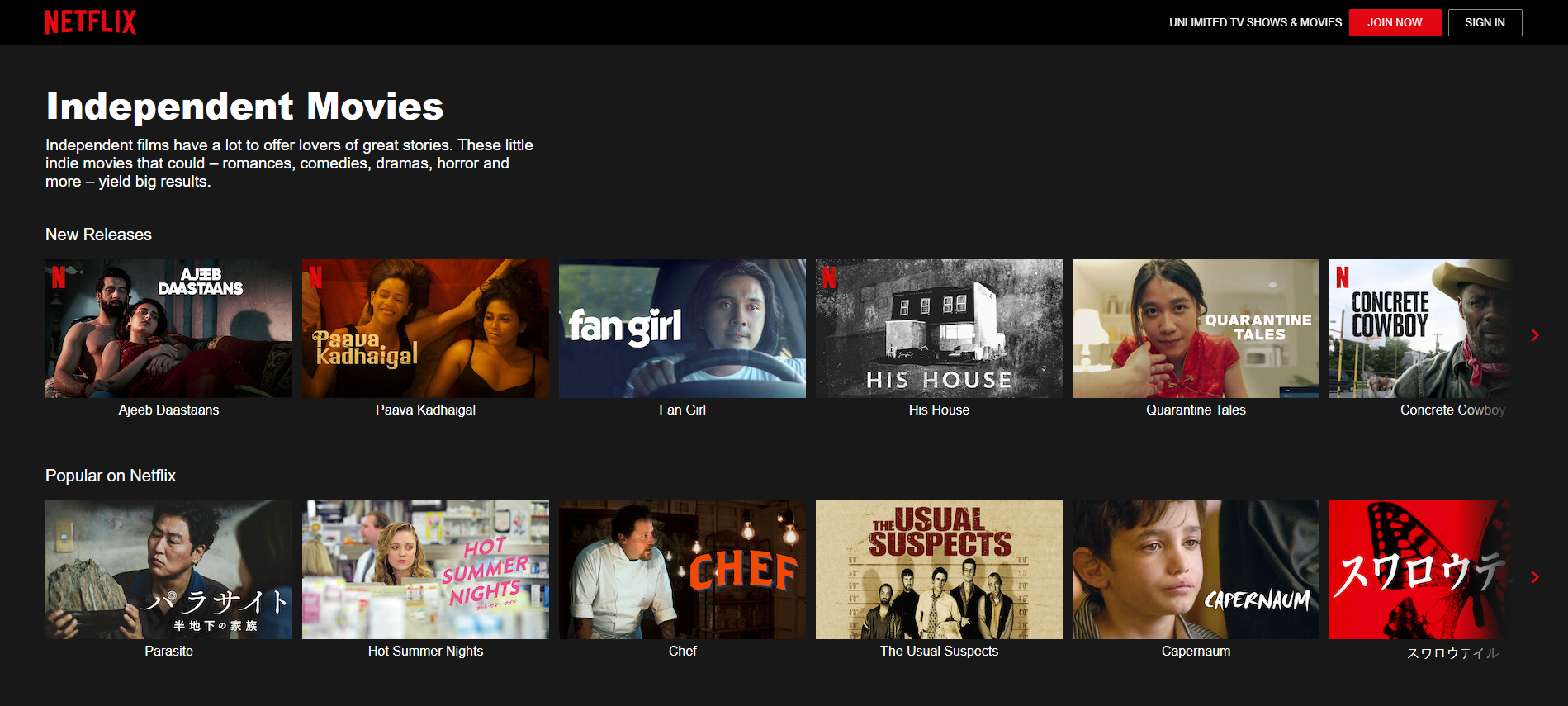Open the Parasite poster thumbnail
Screen dimensions: 1568x706
click(x=168, y=570)
